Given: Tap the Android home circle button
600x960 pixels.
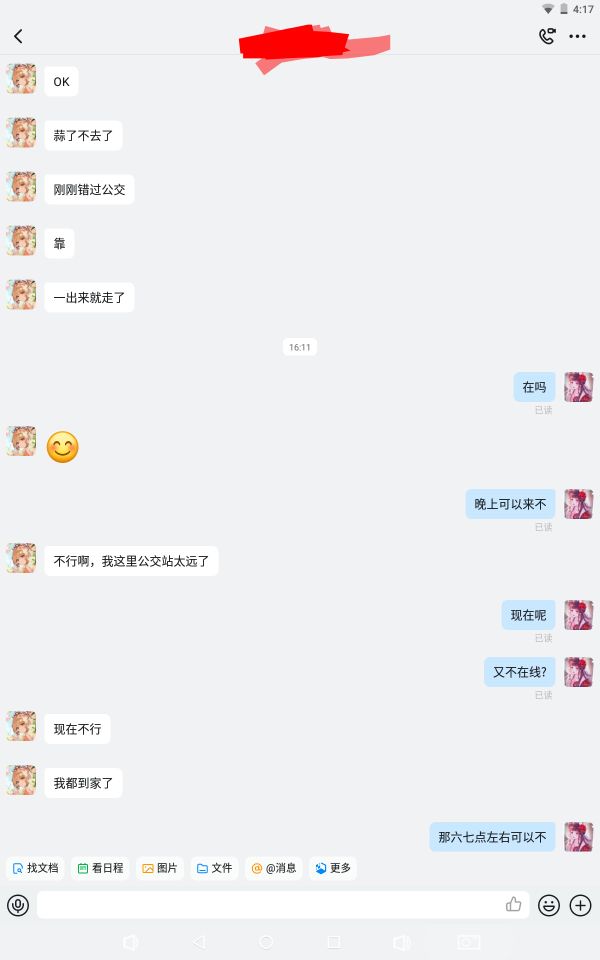Looking at the screenshot, I should tap(266, 942).
